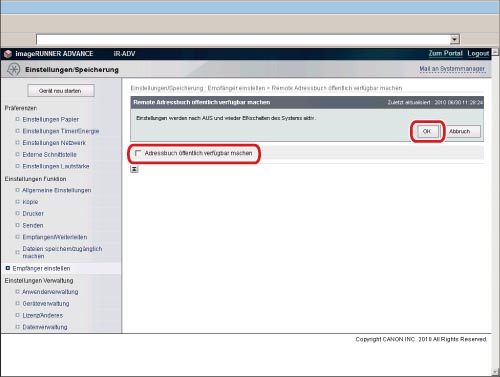Open Einstellungen Papier in the sidebar
This screenshot has height=377, width=500.
point(51,119)
